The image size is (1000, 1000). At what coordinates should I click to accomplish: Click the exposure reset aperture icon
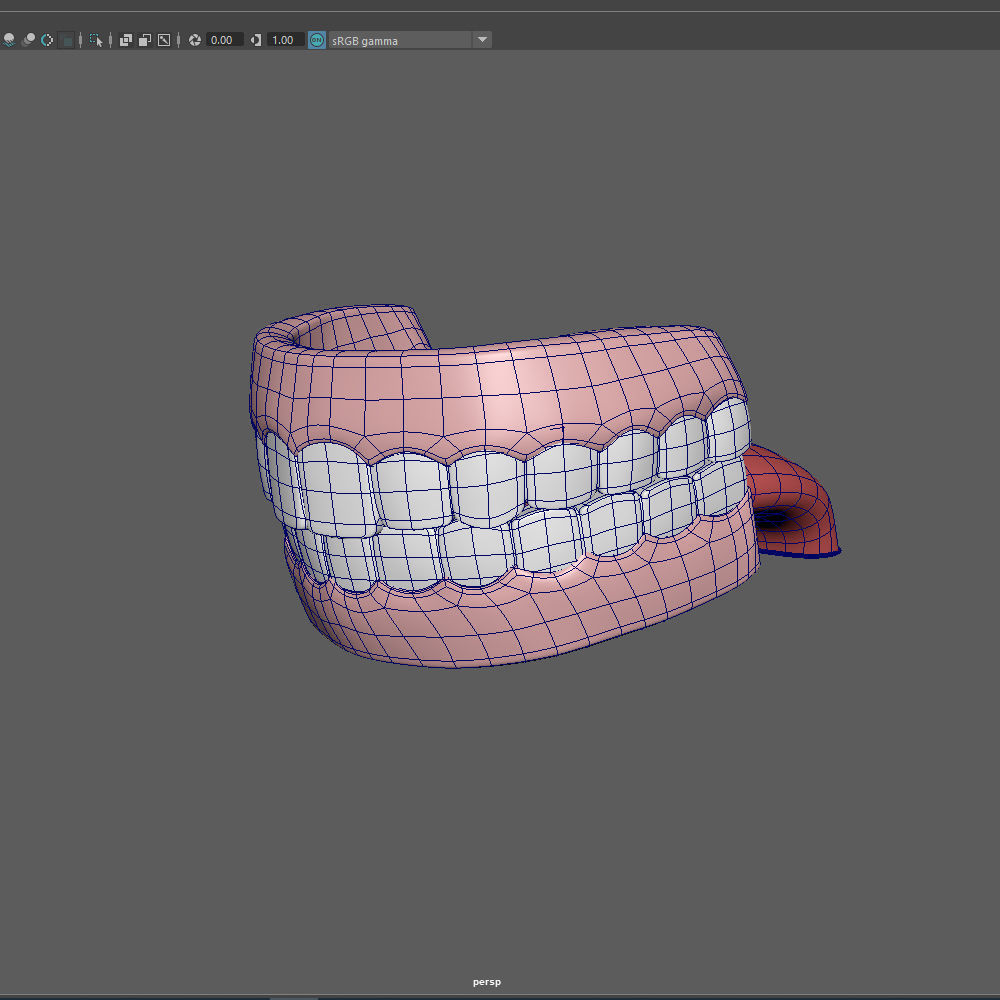[x=195, y=40]
